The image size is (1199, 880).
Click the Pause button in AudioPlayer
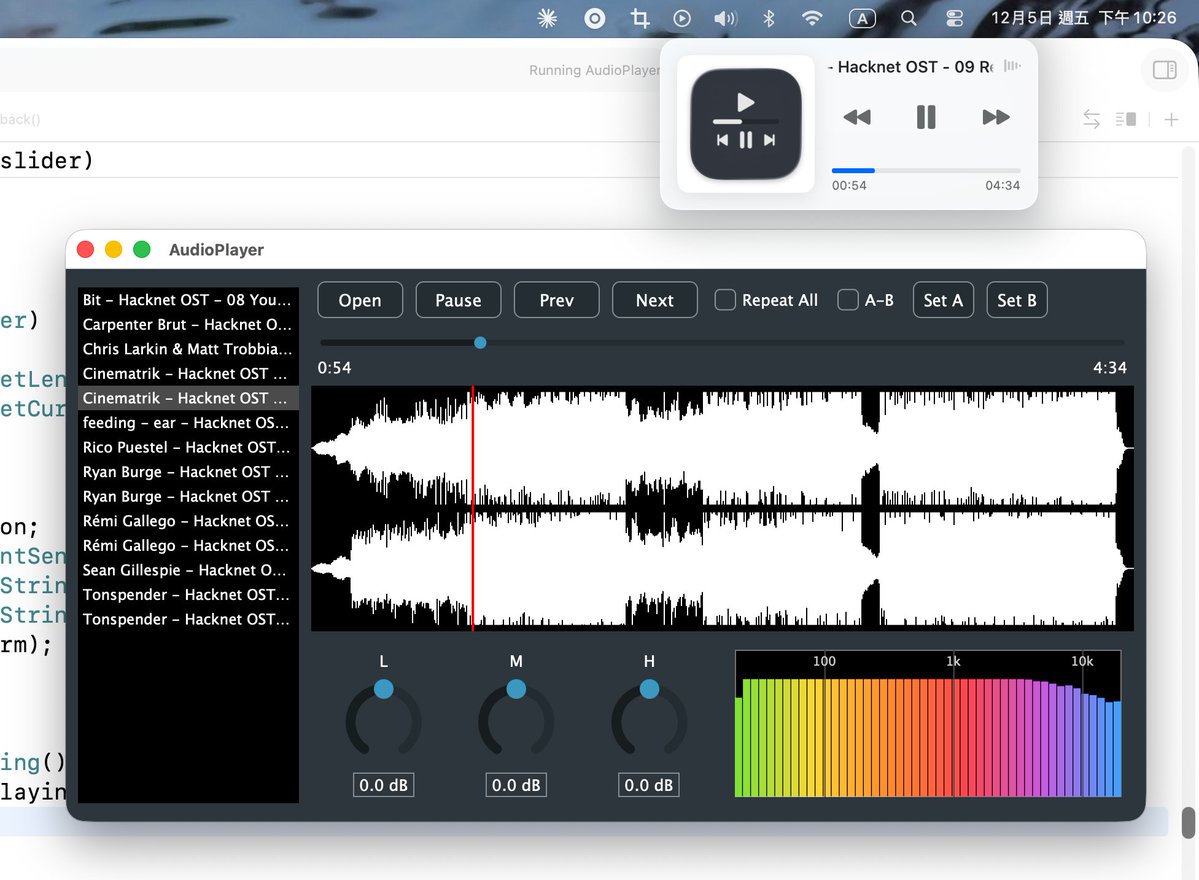(458, 300)
